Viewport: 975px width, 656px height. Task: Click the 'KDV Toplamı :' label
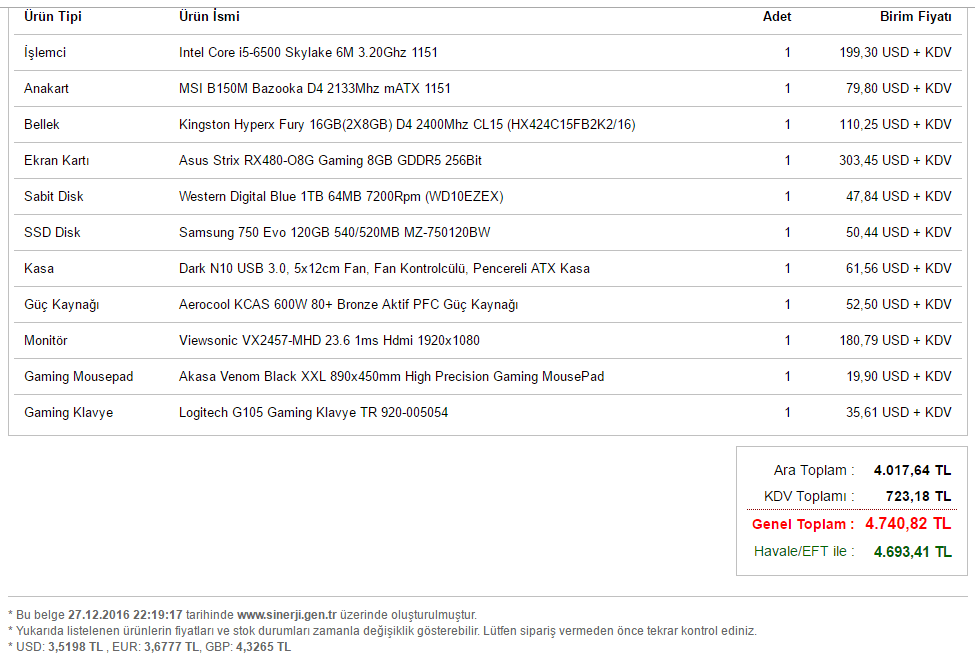point(809,497)
